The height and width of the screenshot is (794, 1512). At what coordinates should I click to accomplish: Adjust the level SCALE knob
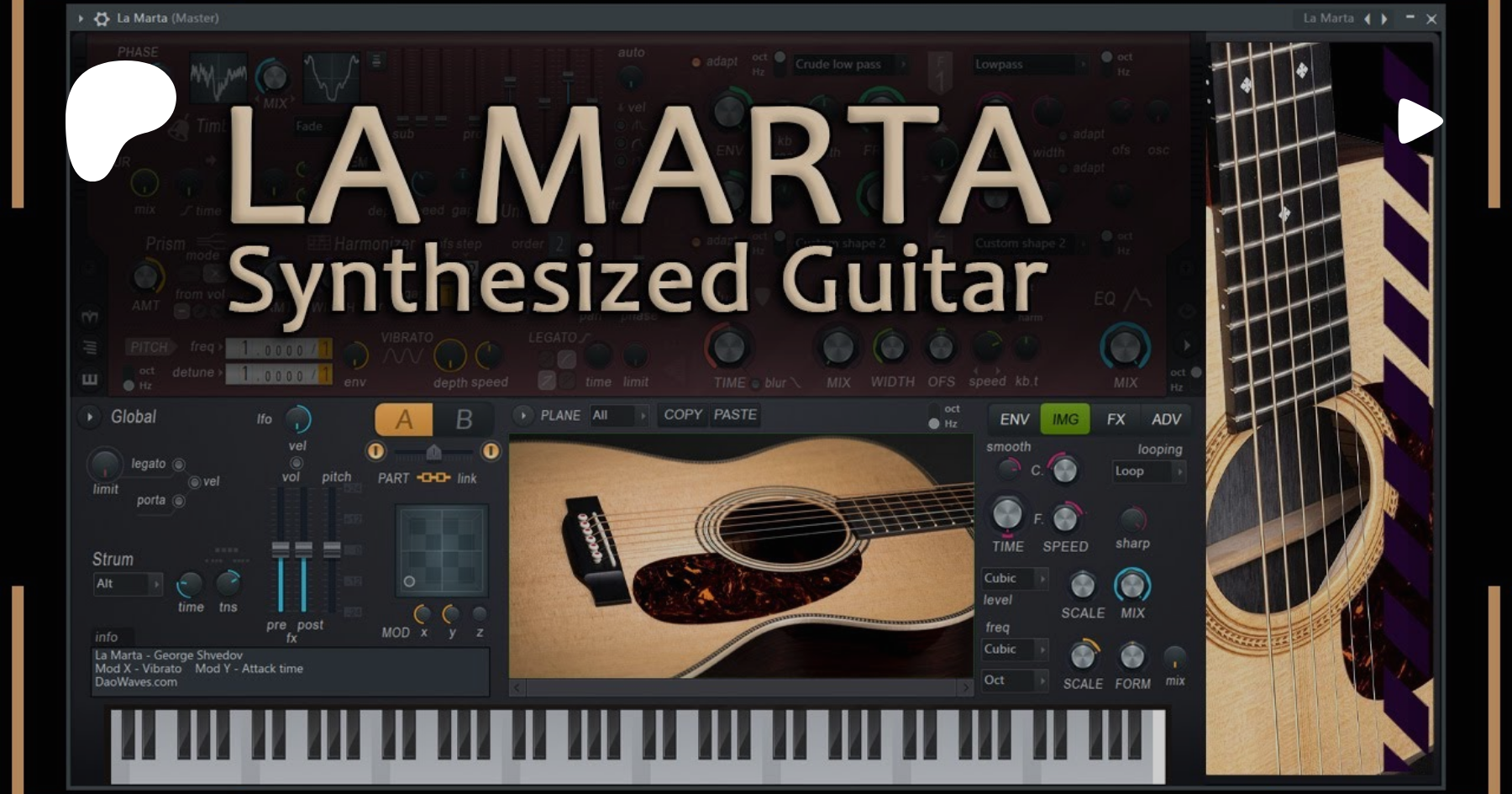1083,585
